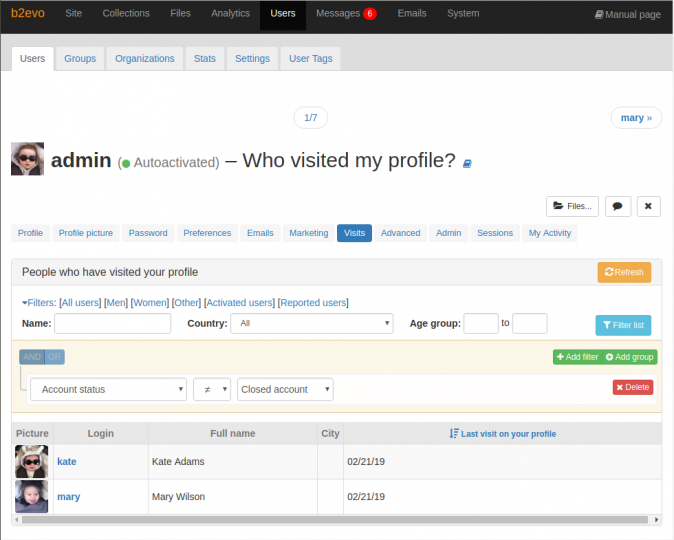The width and height of the screenshot is (674, 540).
Task: Switch to the User Tags tab
Action: tap(310, 58)
